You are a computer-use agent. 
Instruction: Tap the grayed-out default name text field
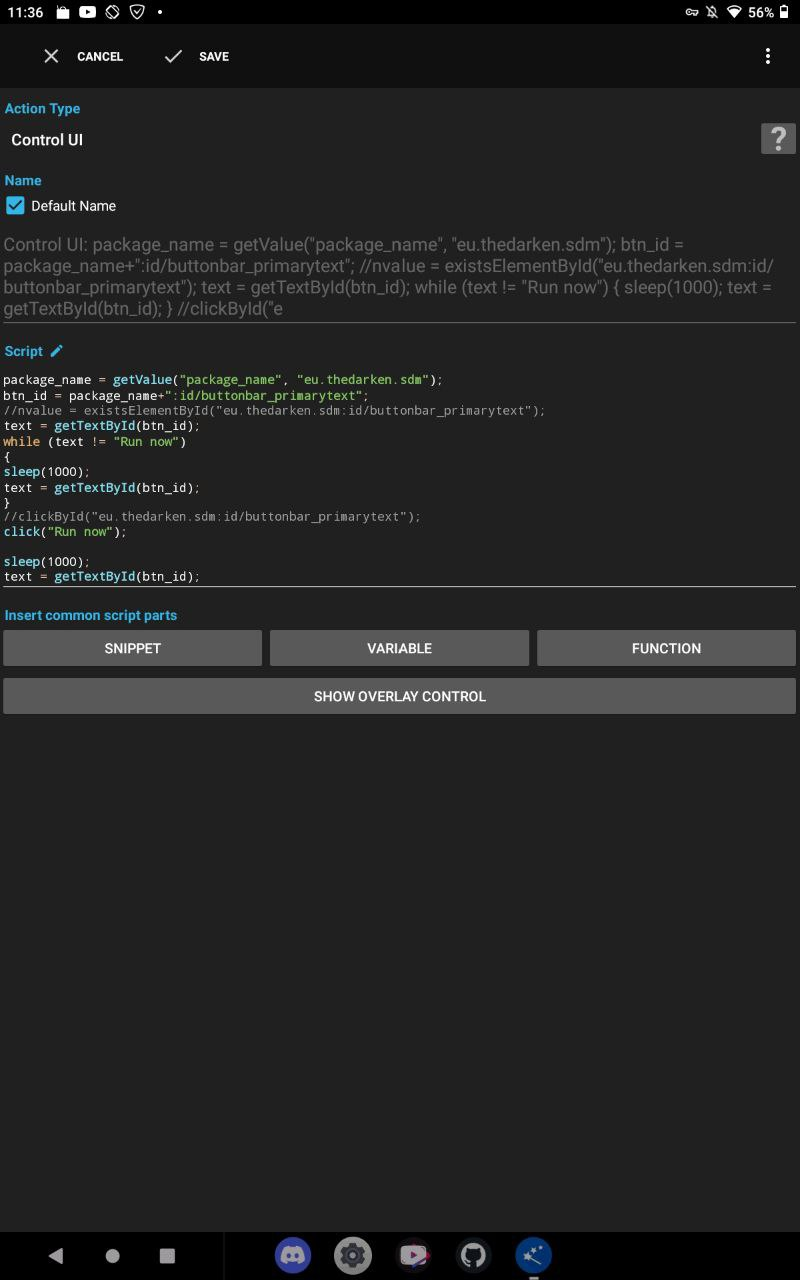(400, 277)
